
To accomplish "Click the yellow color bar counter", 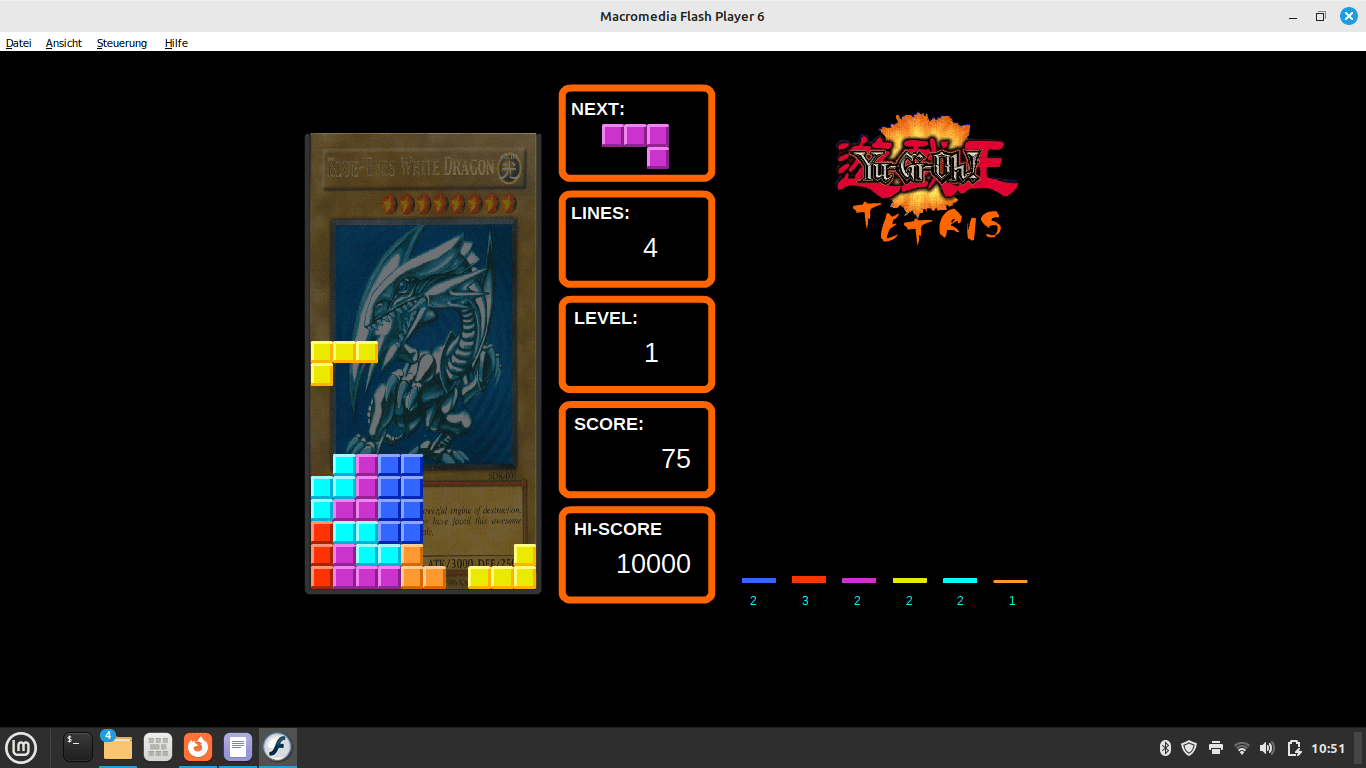I will pyautogui.click(x=909, y=580).
